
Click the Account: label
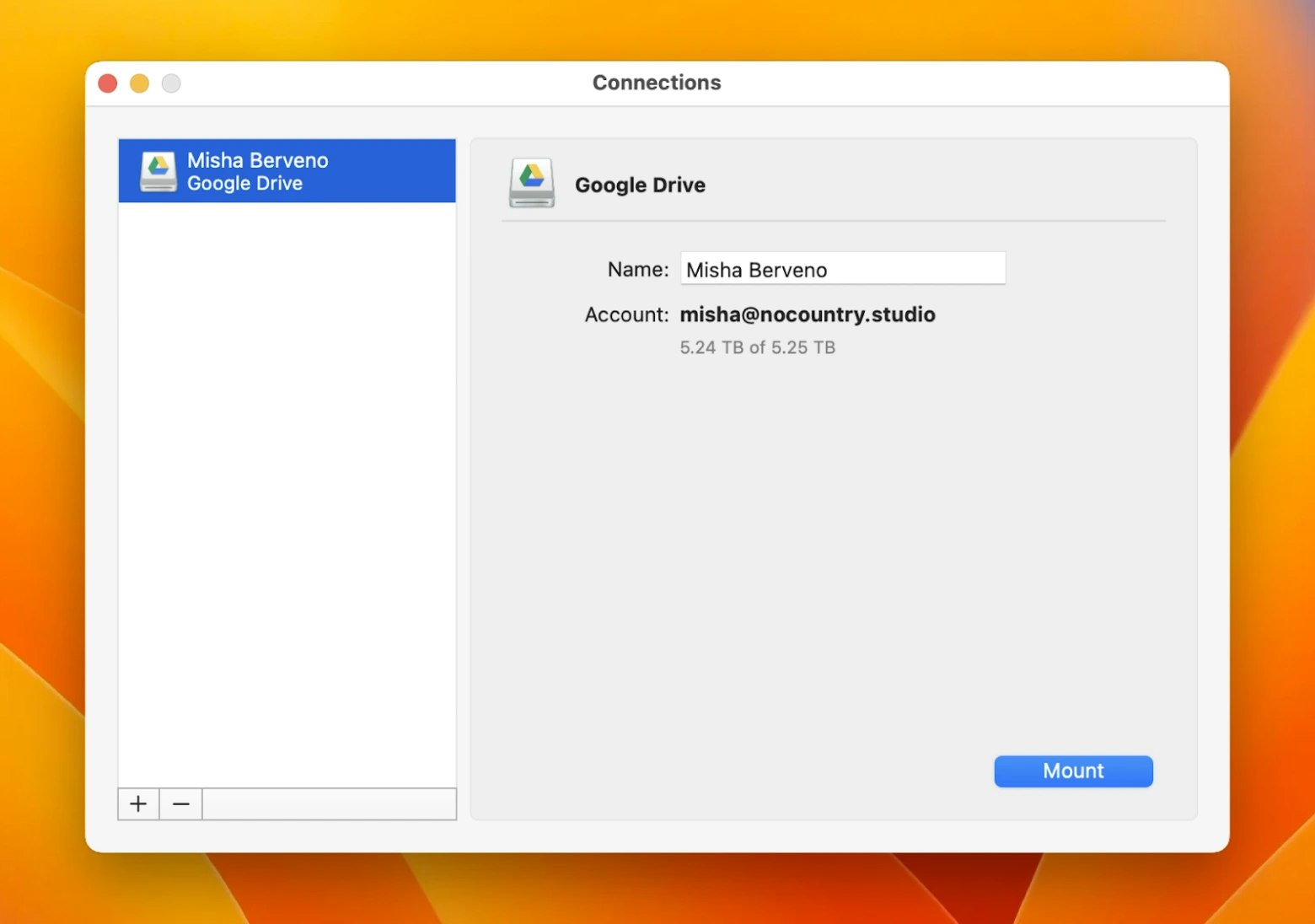click(626, 314)
